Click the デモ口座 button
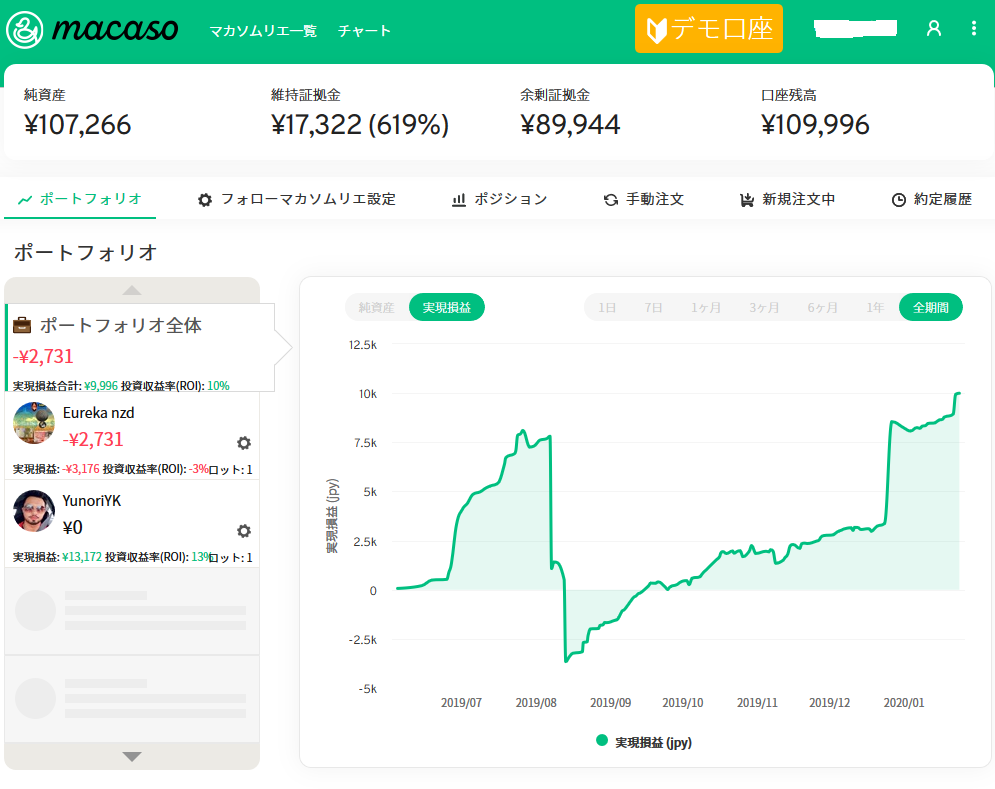Screen dimensions: 995x789 coord(708,29)
